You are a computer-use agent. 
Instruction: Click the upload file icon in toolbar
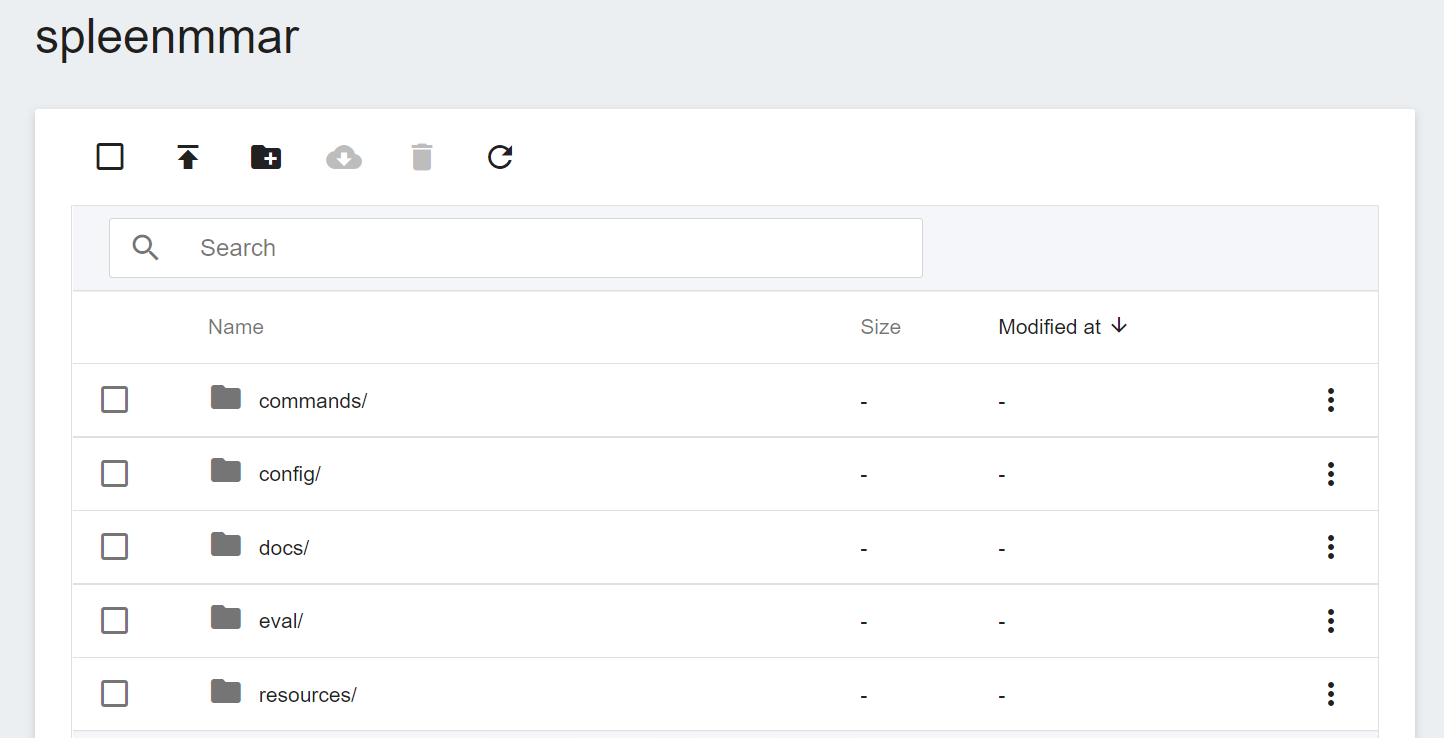pos(188,157)
